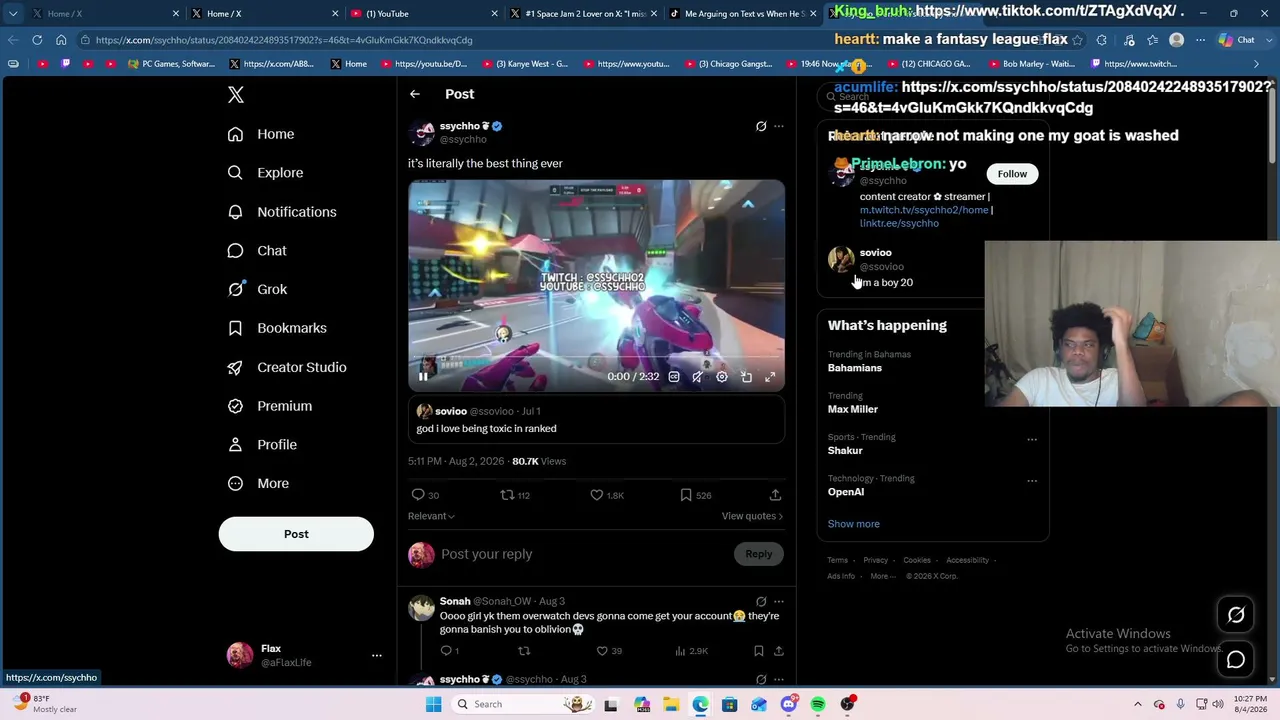
Task: Open Grok actions icon on ssychho's post
Action: point(761,126)
